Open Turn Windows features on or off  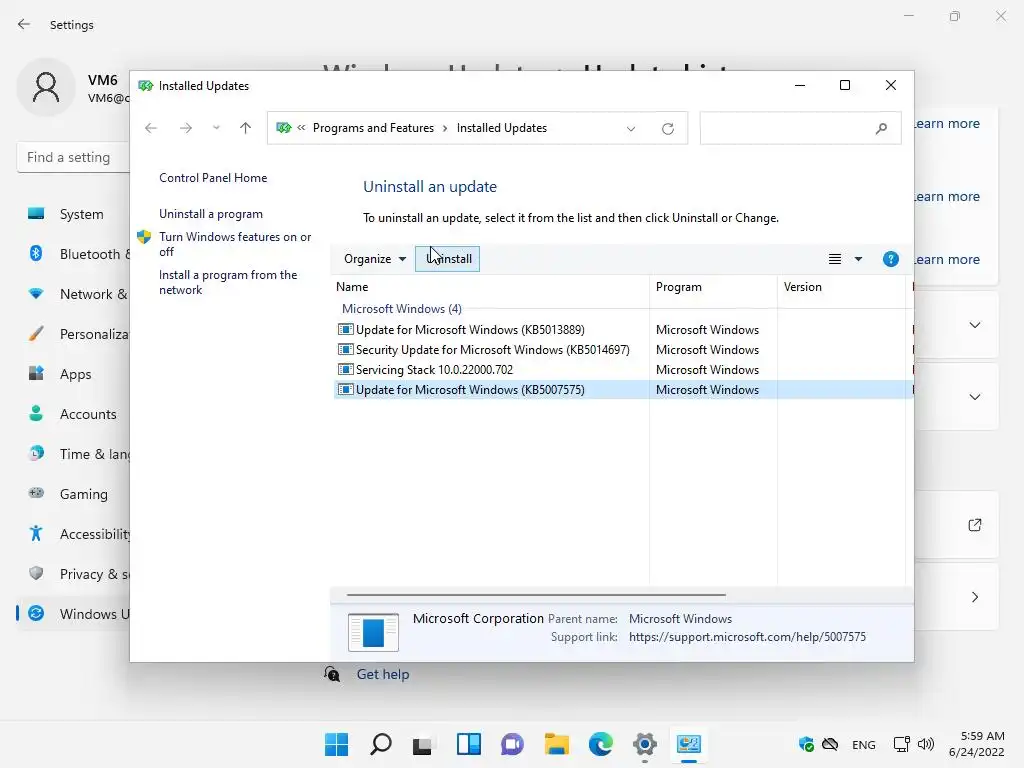click(x=235, y=244)
